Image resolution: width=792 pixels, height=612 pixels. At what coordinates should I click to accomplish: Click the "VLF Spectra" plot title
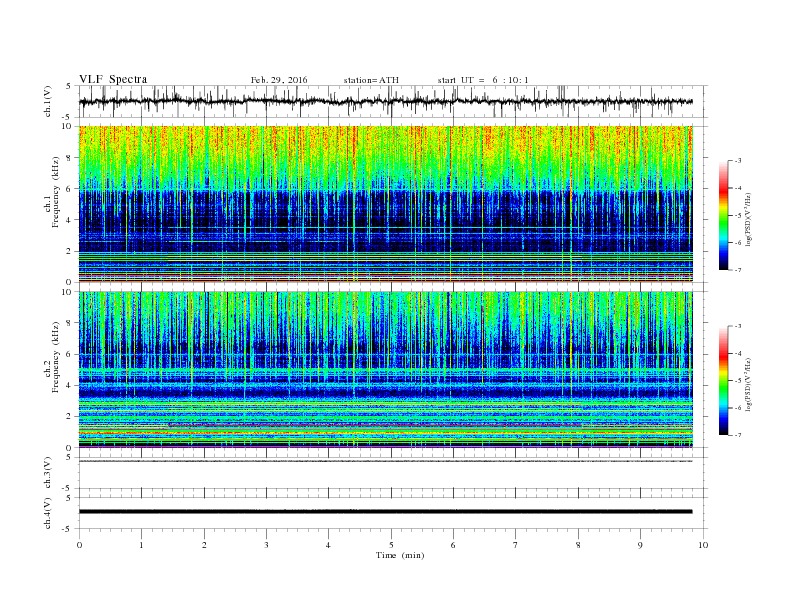pos(113,79)
